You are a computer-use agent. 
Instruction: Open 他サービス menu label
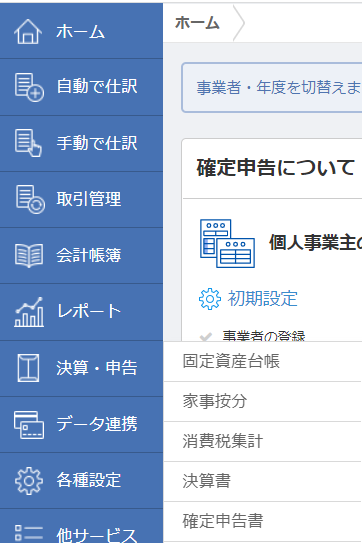pyautogui.click(x=97, y=535)
